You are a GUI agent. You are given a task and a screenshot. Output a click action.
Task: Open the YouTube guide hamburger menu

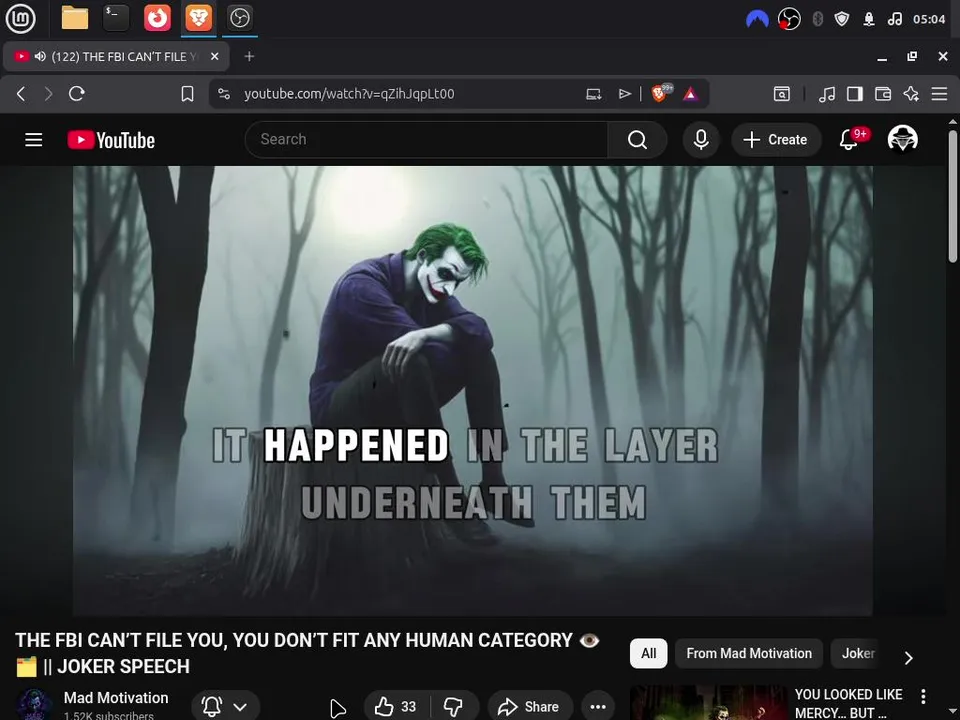pos(34,140)
